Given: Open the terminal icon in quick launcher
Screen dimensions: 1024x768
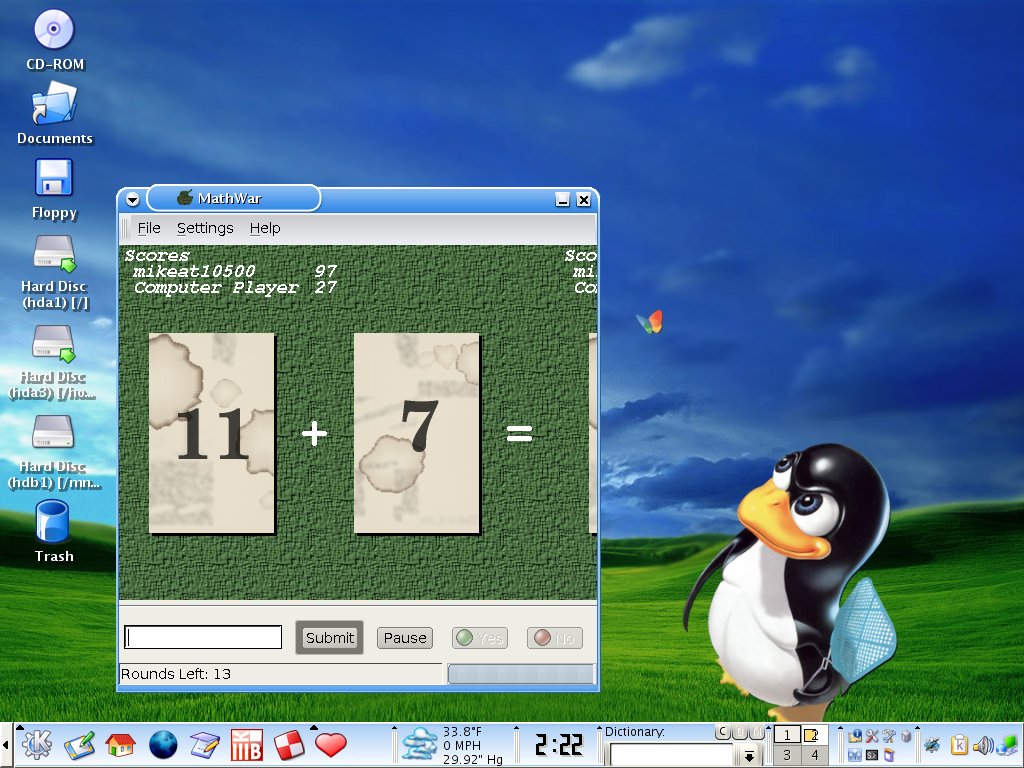Looking at the screenshot, I should [x=872, y=756].
